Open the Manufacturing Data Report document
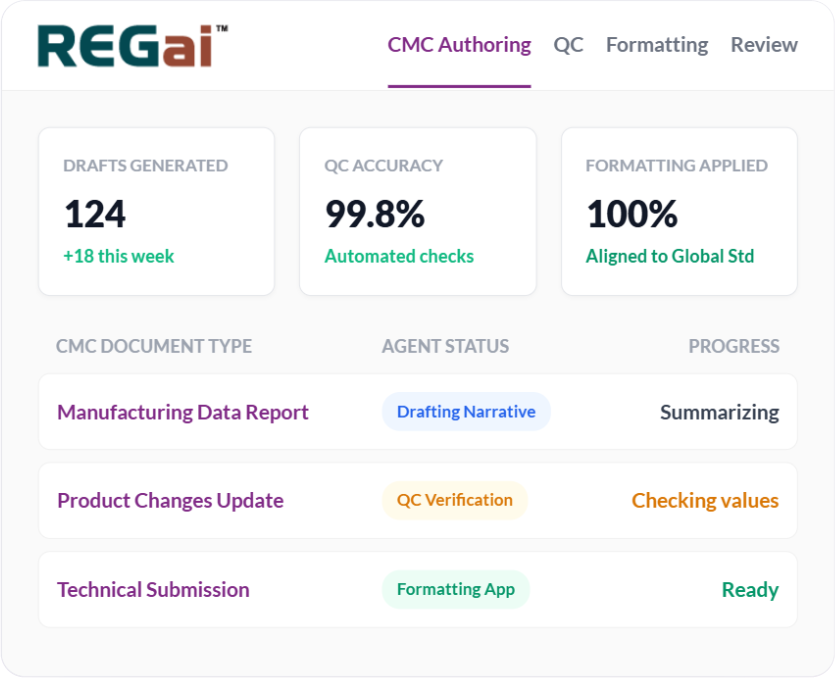 coord(182,412)
